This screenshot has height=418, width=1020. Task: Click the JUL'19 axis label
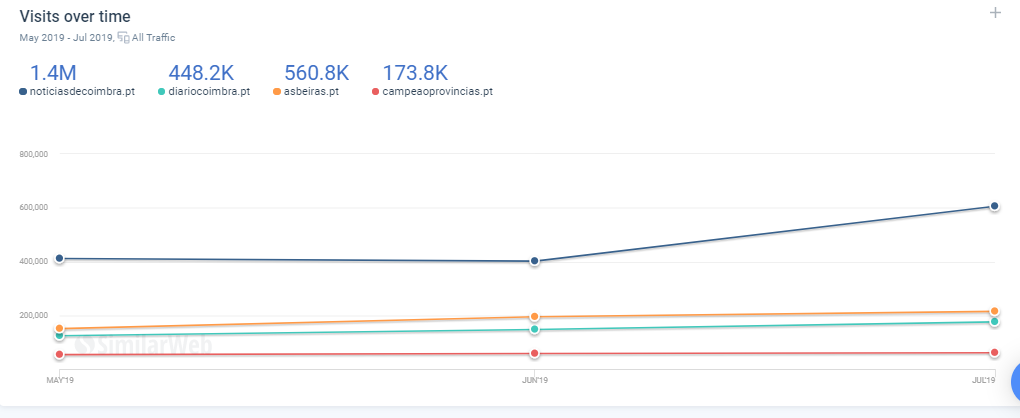(984, 380)
